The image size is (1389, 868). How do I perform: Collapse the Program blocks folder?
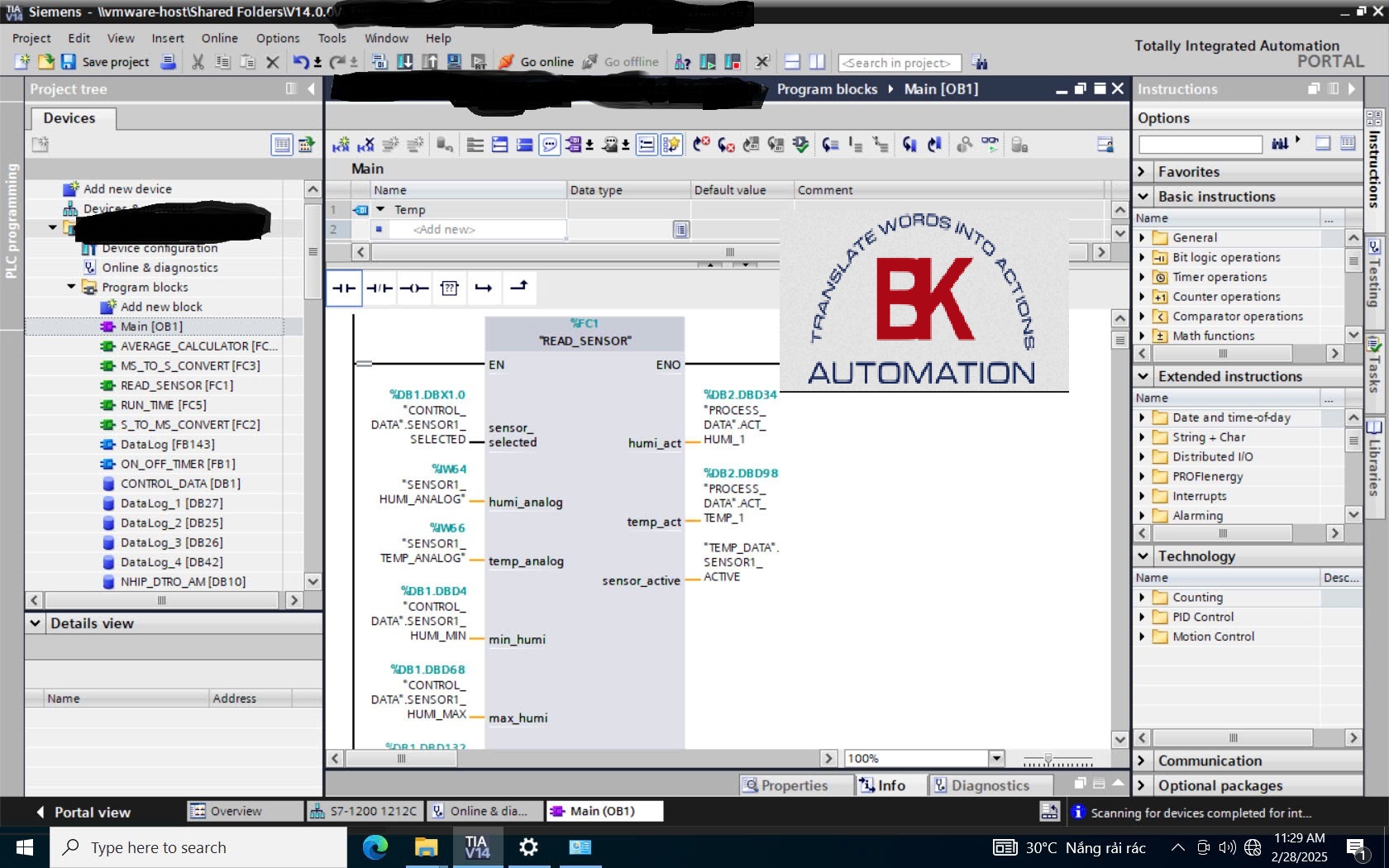click(71, 287)
